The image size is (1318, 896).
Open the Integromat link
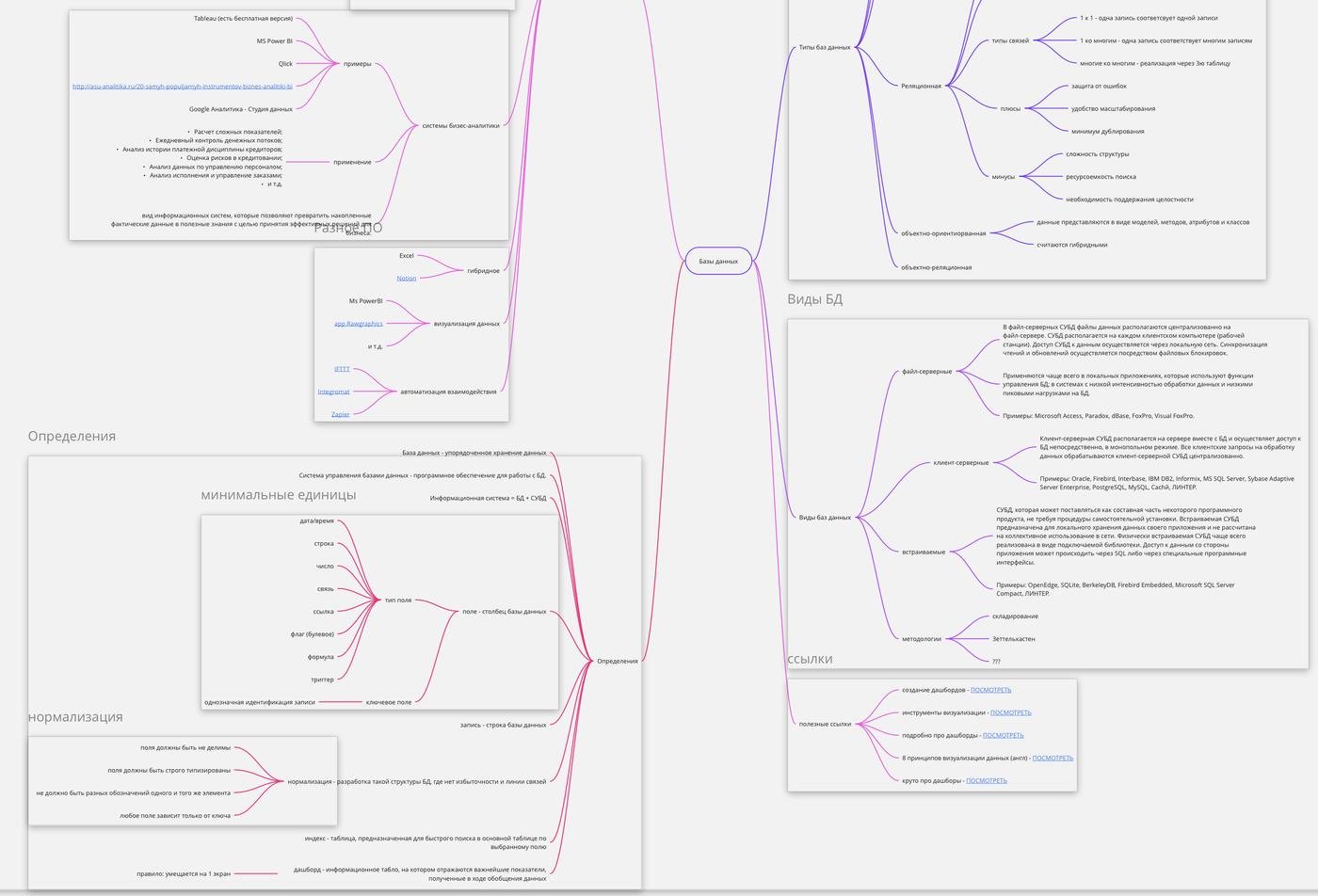pyautogui.click(x=333, y=392)
